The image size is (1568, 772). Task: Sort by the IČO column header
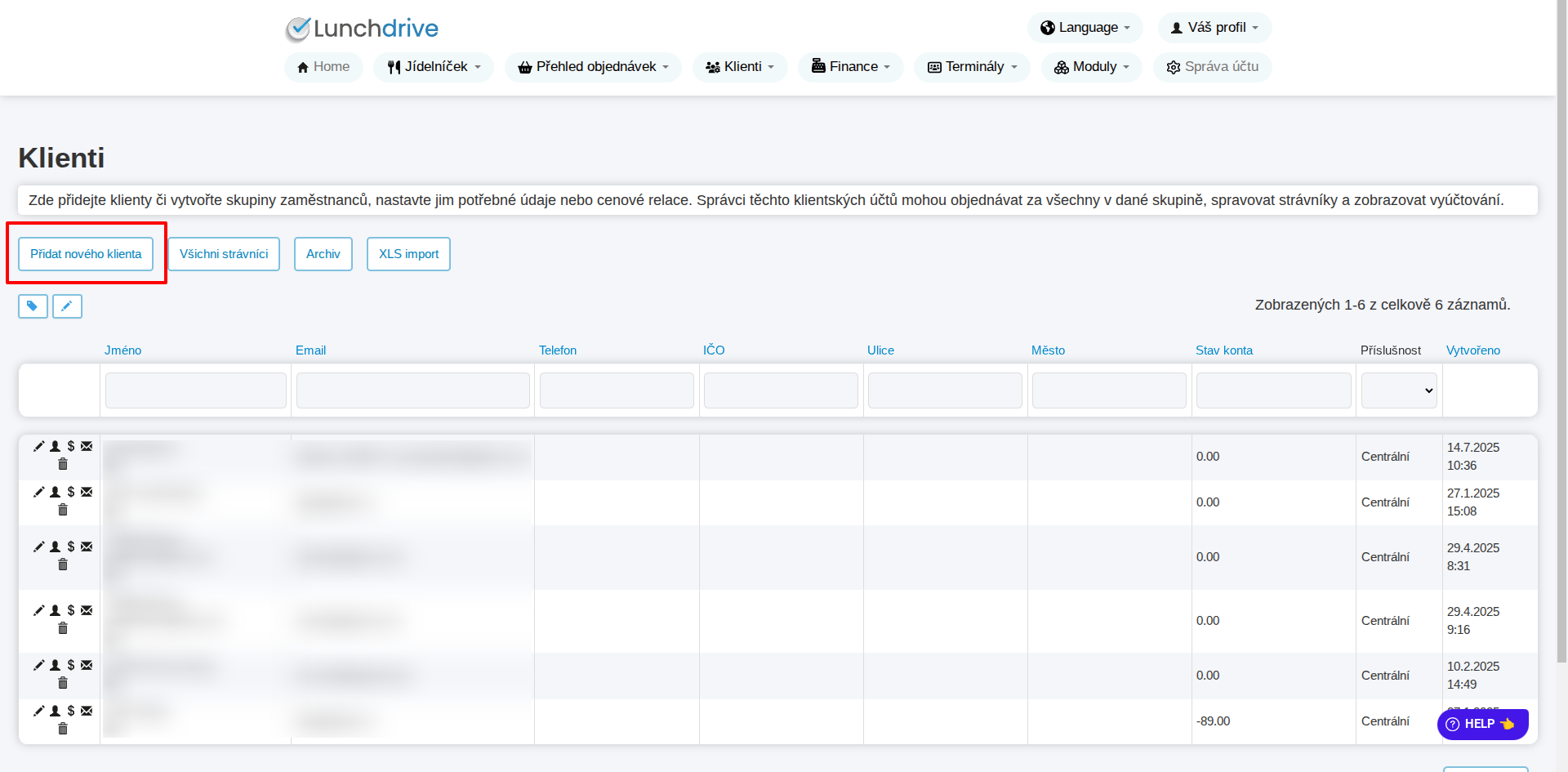(x=714, y=350)
